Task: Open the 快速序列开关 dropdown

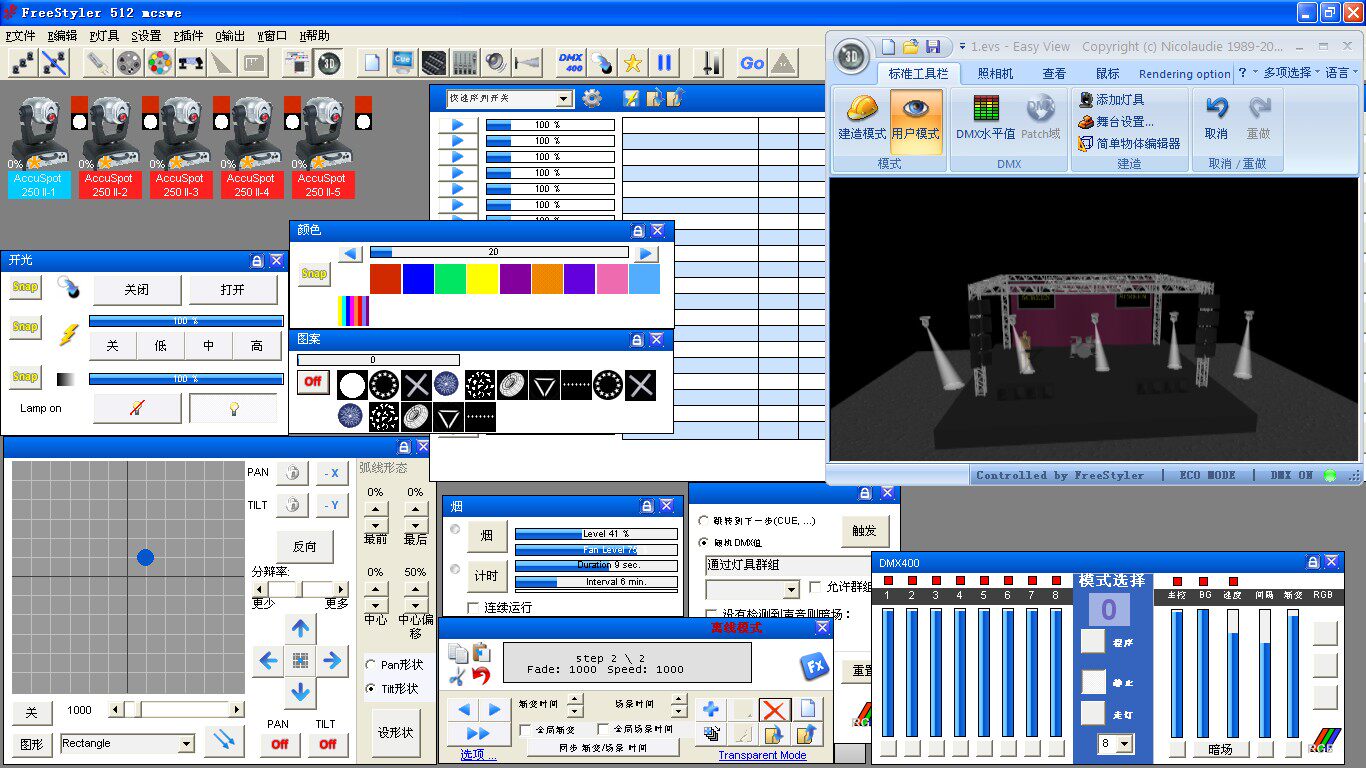Action: [564, 98]
